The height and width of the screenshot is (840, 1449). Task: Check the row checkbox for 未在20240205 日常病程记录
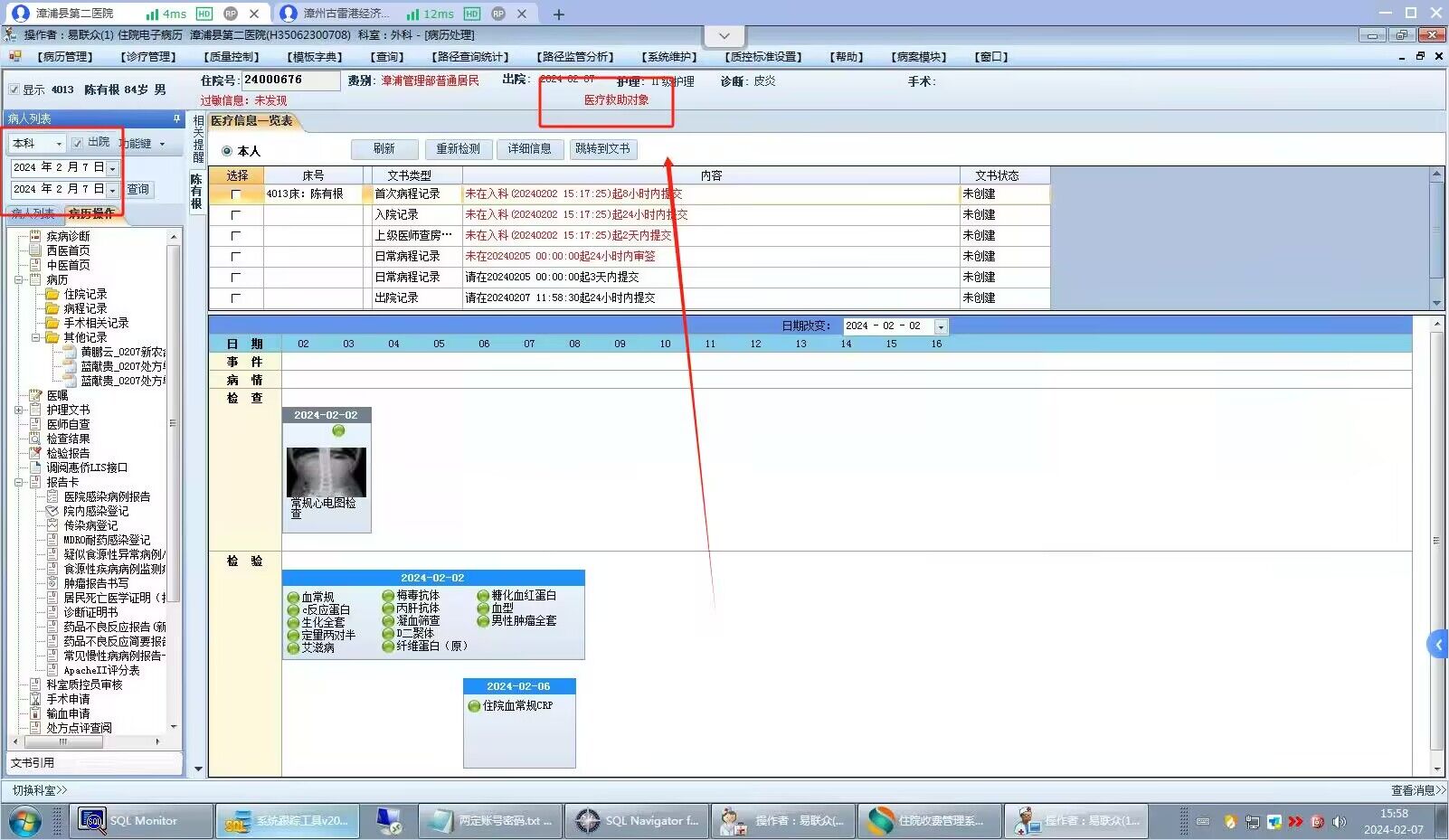point(236,257)
